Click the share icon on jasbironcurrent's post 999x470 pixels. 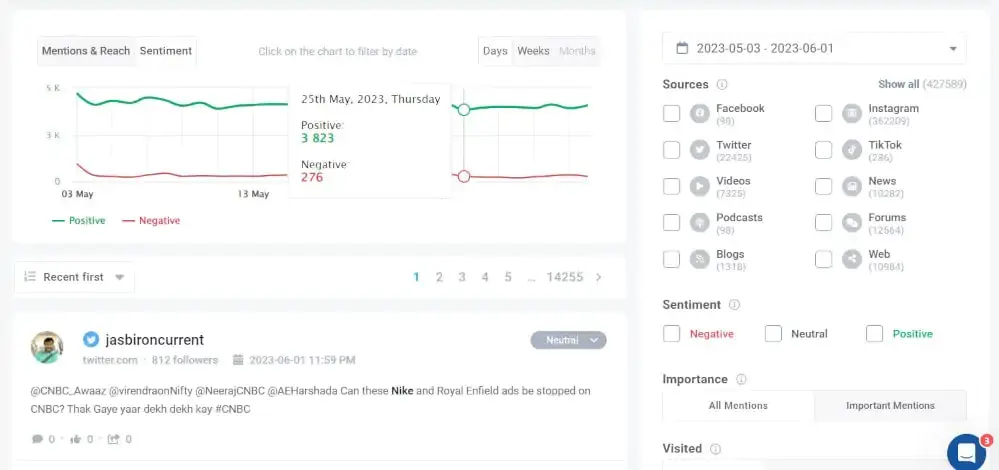[113, 439]
